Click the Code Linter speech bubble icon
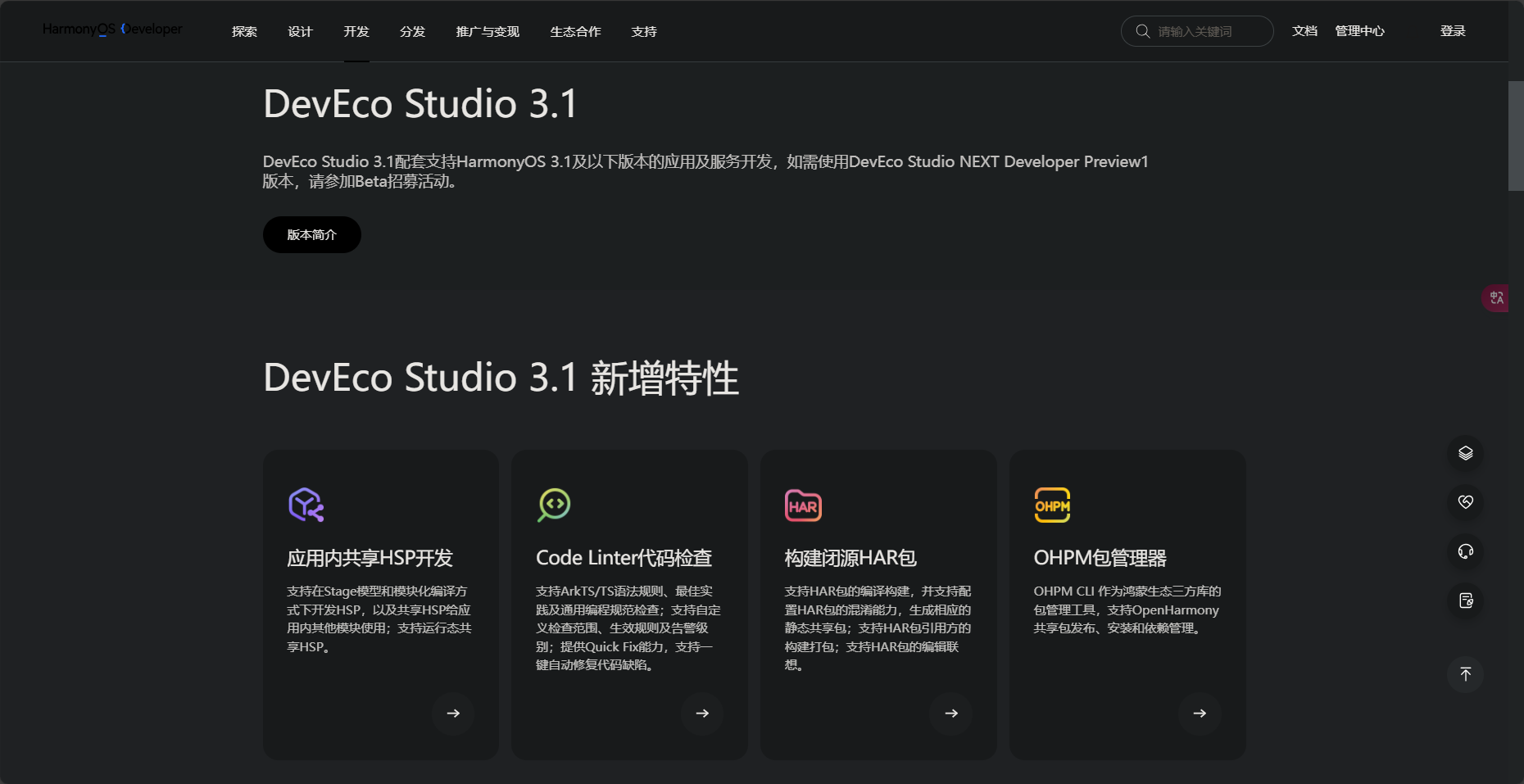The width and height of the screenshot is (1524, 784). [x=555, y=505]
